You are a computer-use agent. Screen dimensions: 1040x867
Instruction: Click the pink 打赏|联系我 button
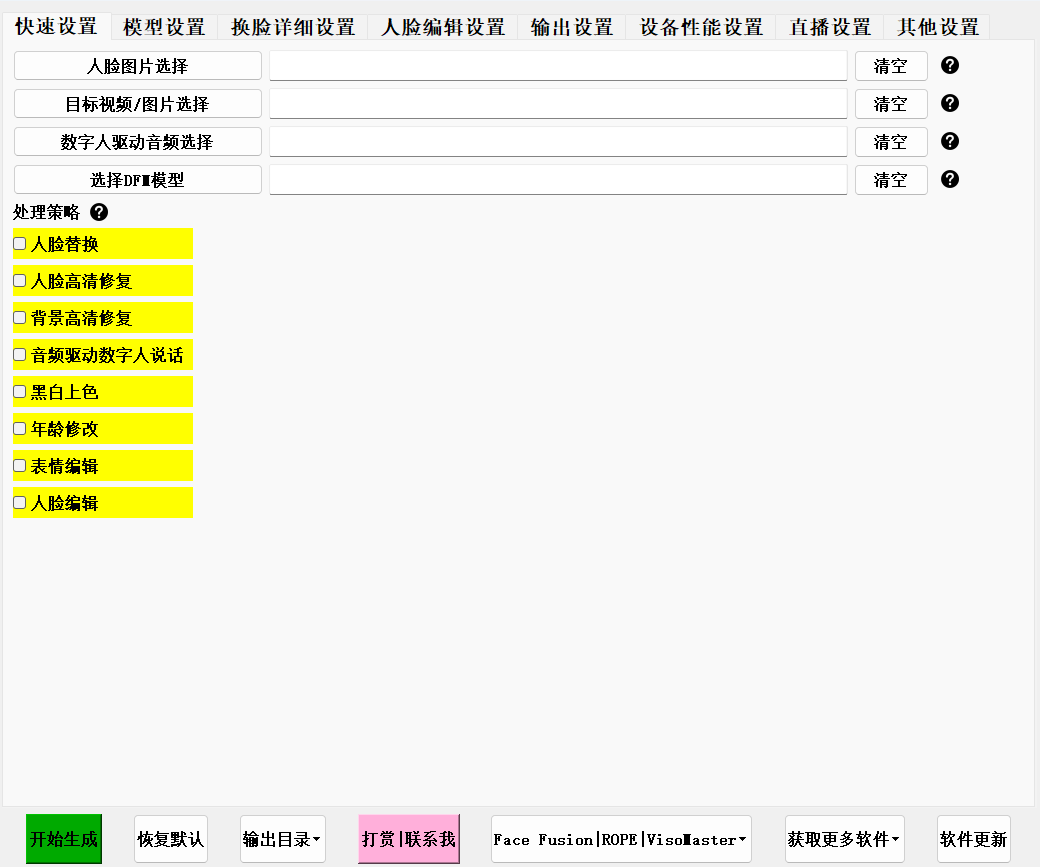click(x=409, y=839)
